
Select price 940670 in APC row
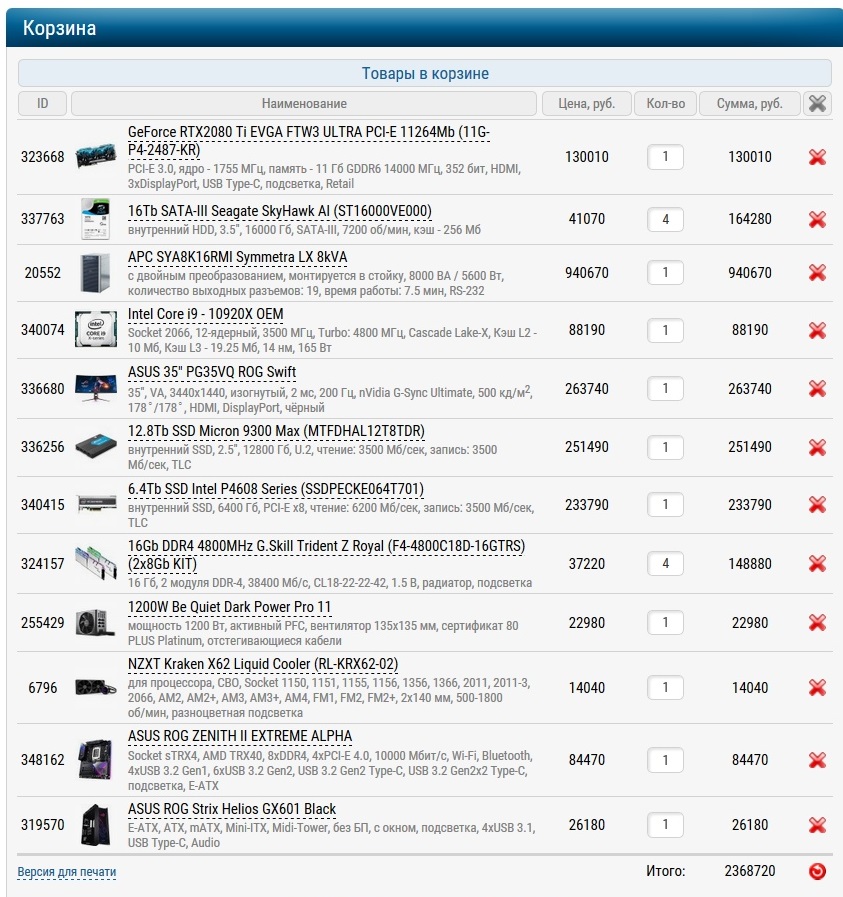tap(587, 273)
